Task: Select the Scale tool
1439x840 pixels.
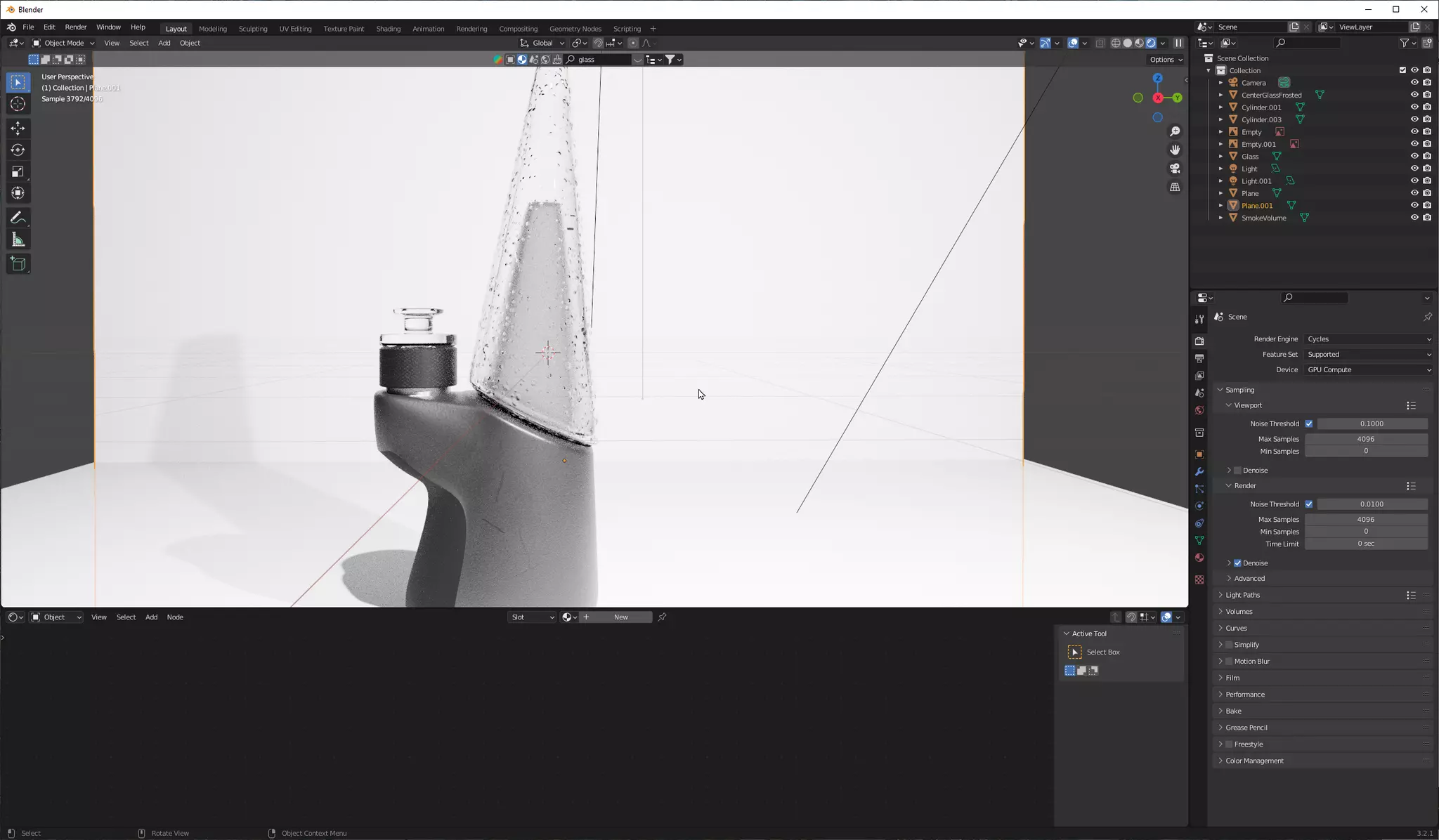Action: (18, 171)
